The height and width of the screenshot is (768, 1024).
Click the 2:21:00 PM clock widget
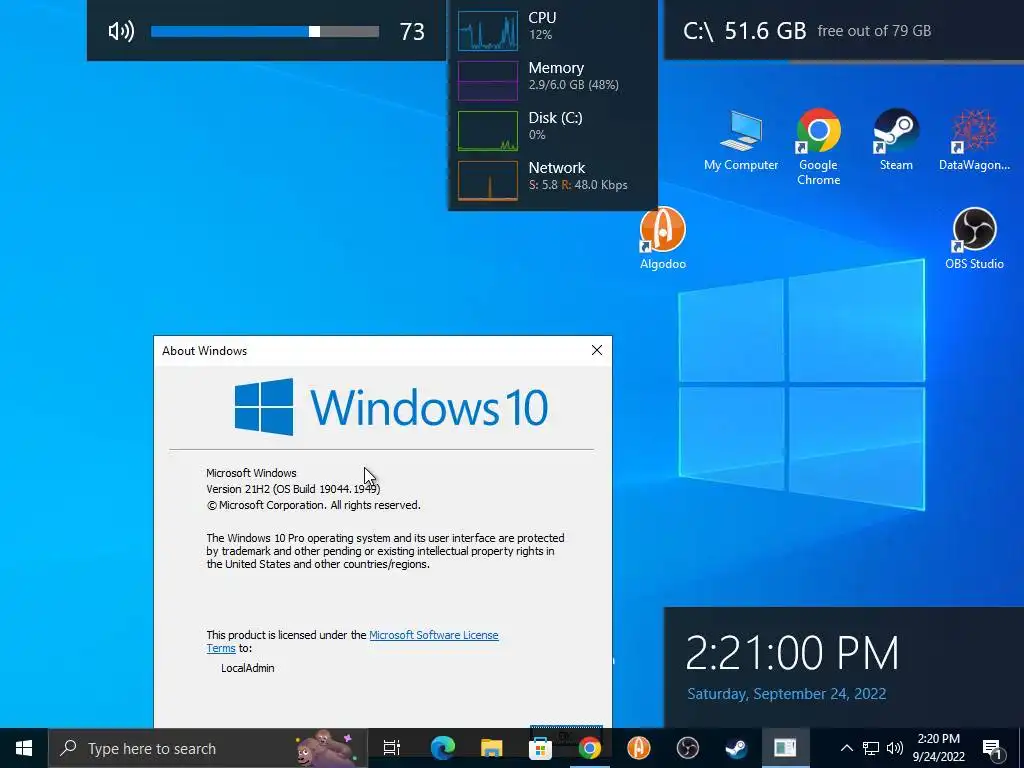[792, 652]
